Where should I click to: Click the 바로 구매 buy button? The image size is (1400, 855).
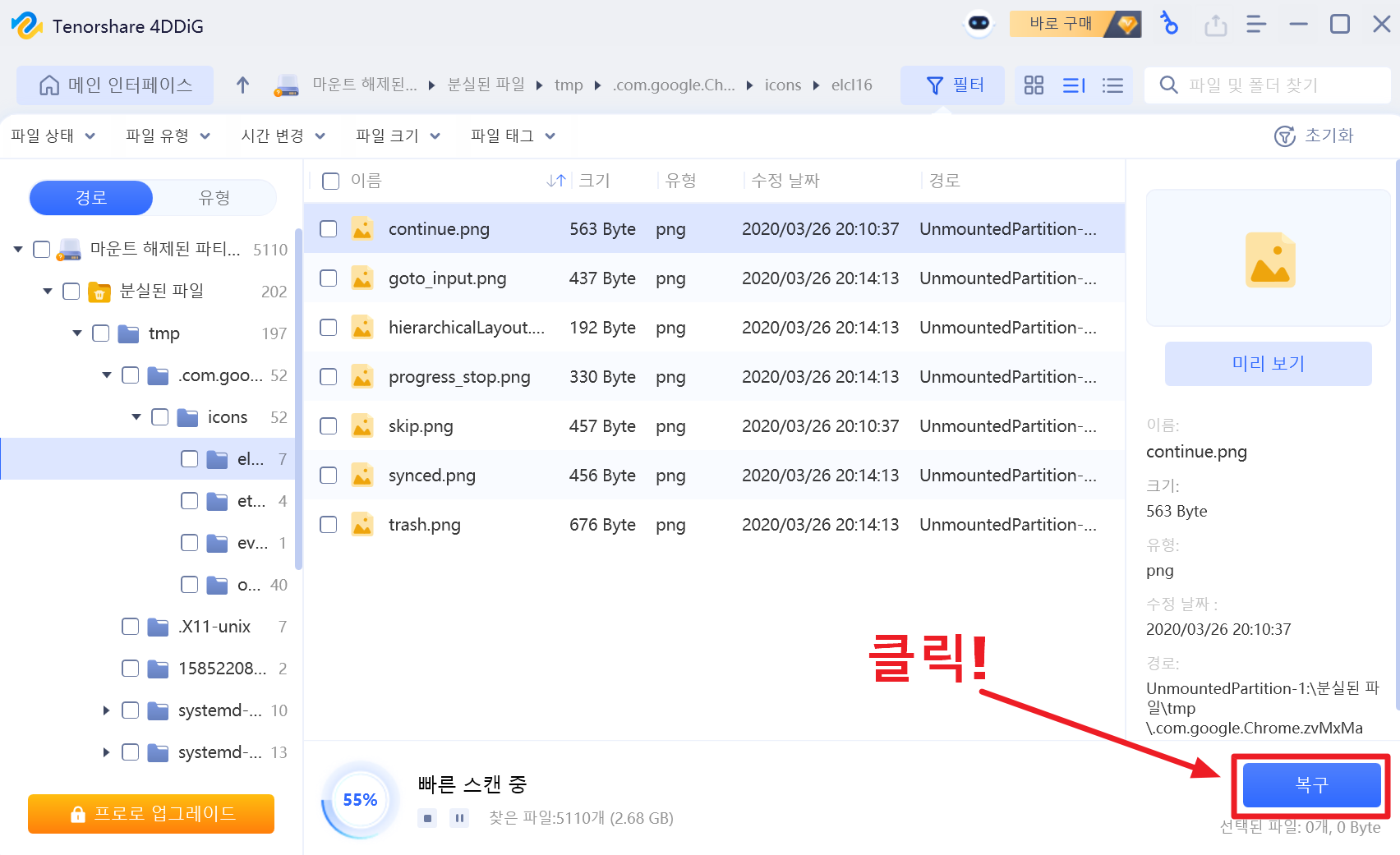[1076, 24]
